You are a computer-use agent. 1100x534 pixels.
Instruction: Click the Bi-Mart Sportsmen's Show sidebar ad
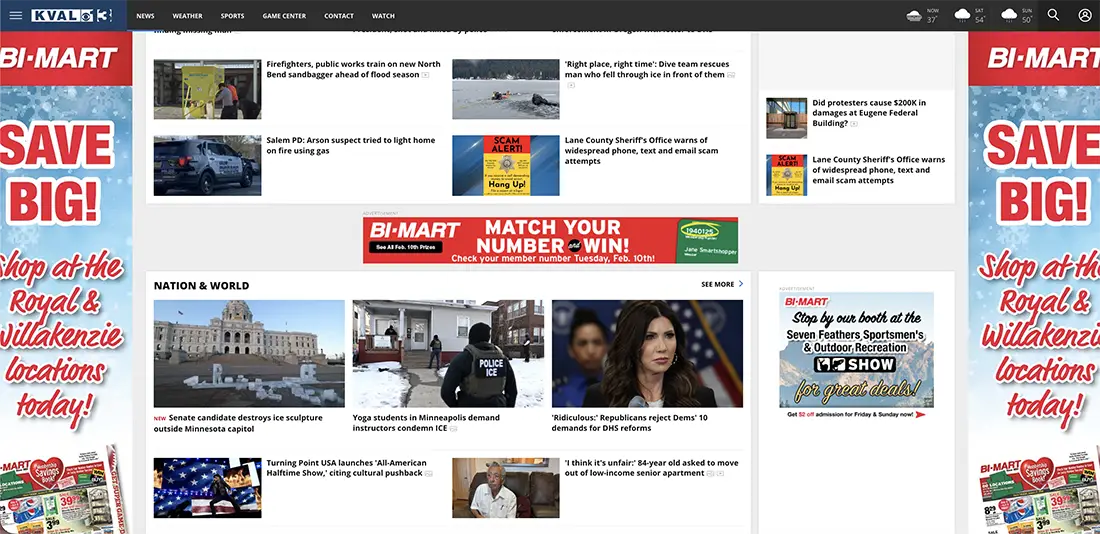pos(857,355)
